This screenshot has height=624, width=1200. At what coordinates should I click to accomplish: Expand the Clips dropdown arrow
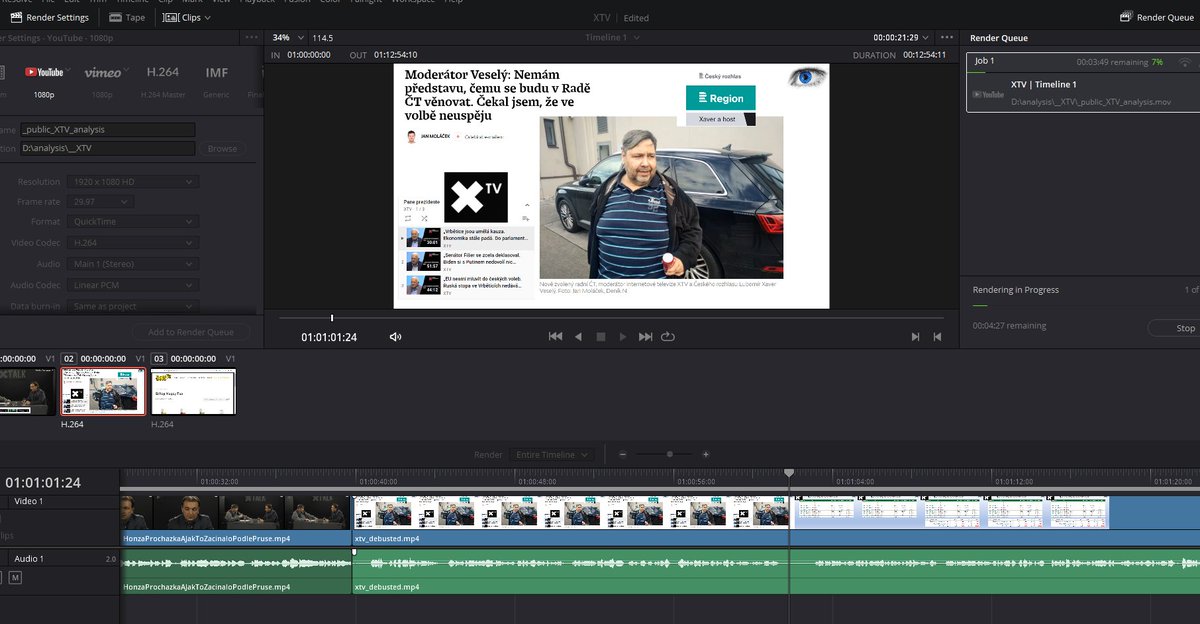coord(207,17)
